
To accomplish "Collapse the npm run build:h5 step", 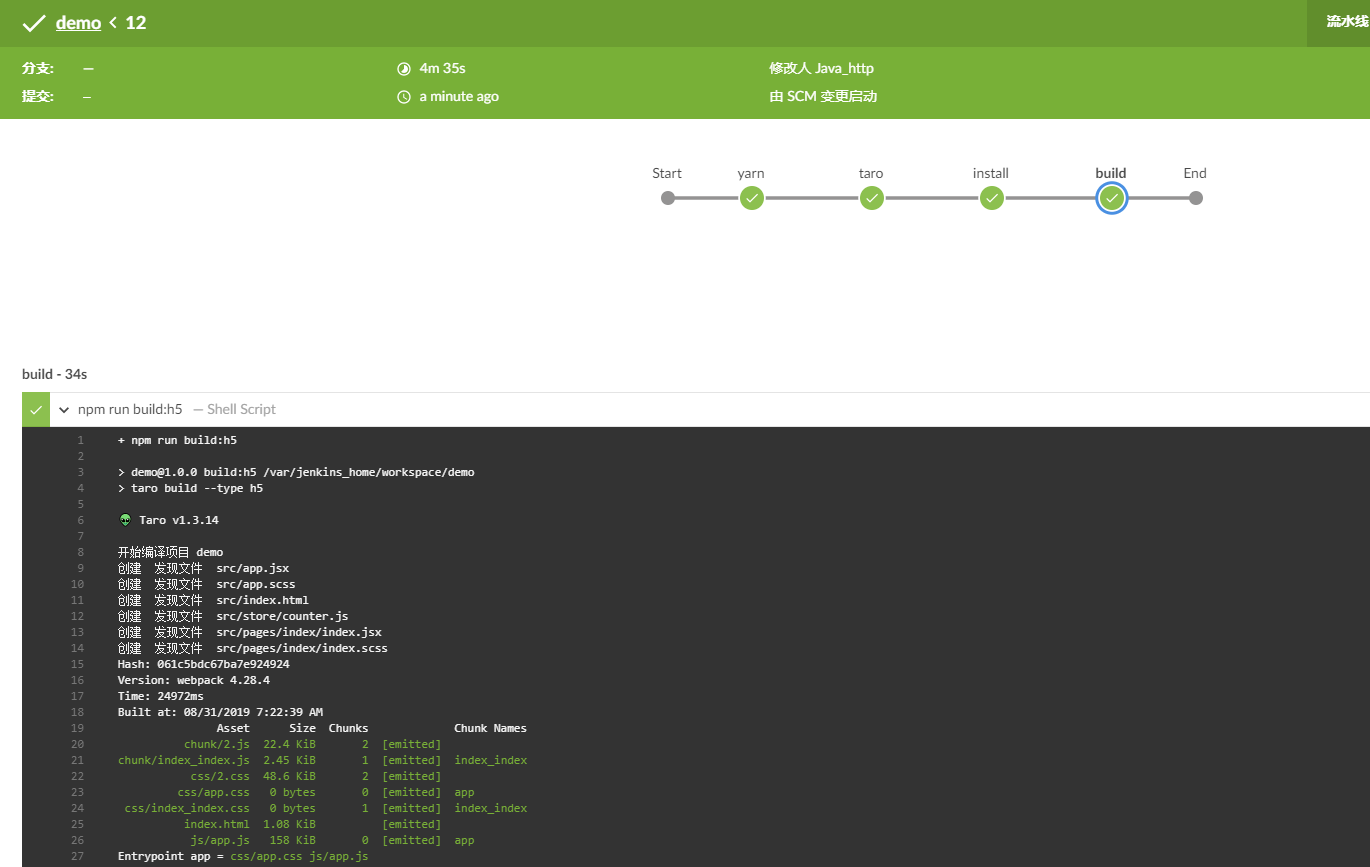I will [64, 410].
